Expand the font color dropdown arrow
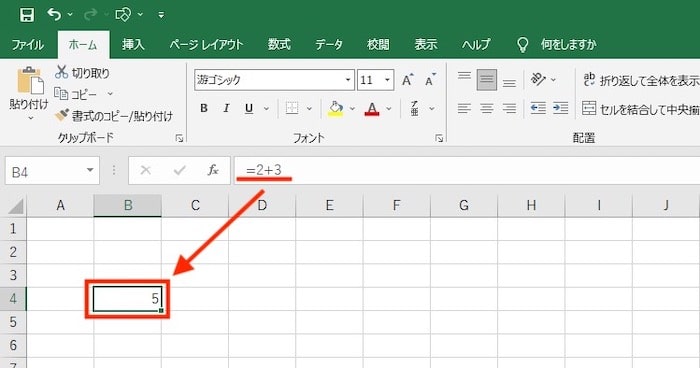The image size is (700, 368). [389, 109]
